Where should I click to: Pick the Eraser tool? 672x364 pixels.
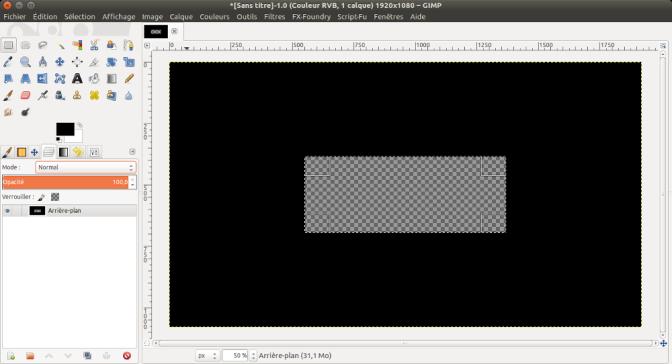[25, 95]
